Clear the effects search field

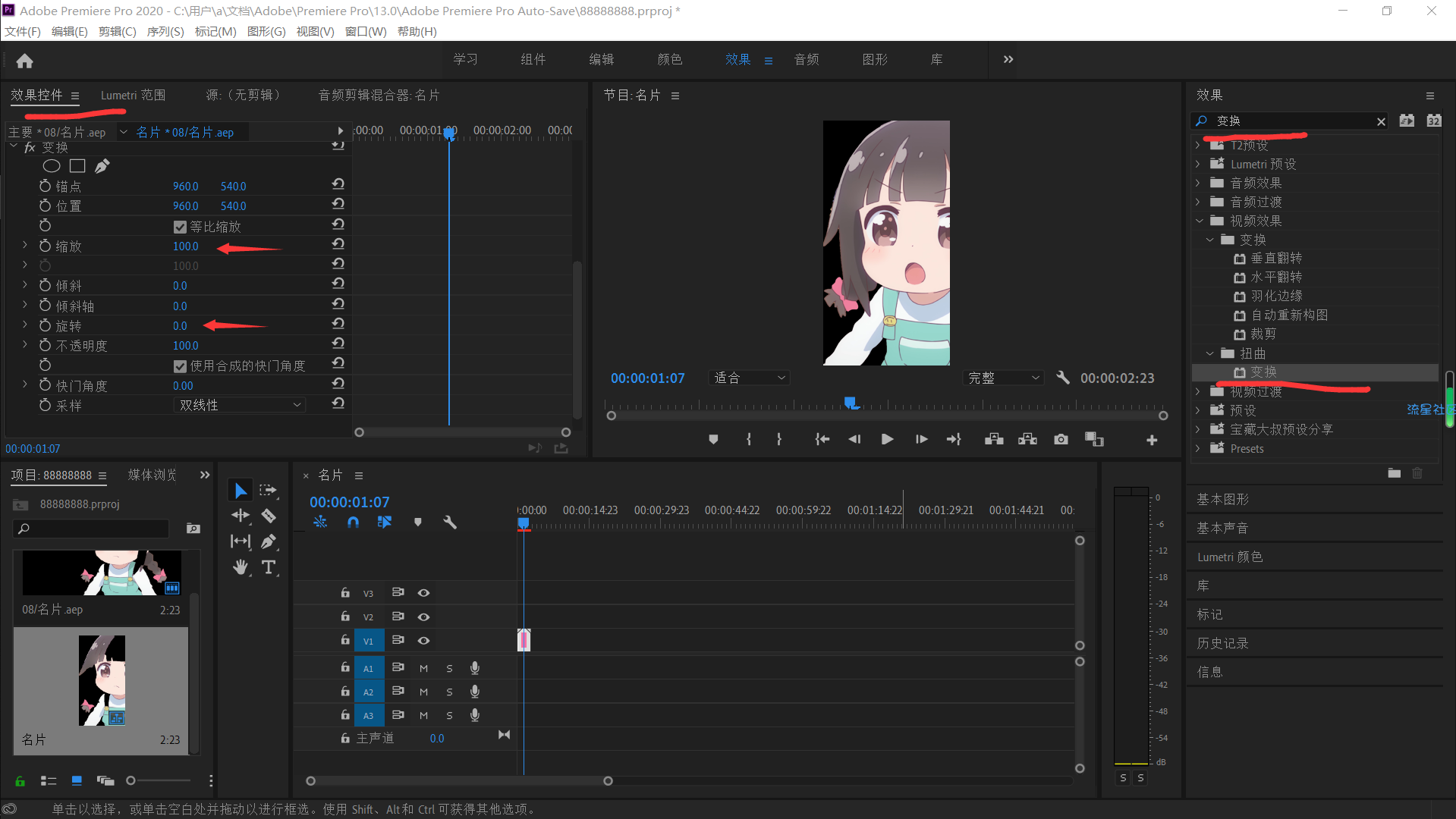[x=1381, y=121]
